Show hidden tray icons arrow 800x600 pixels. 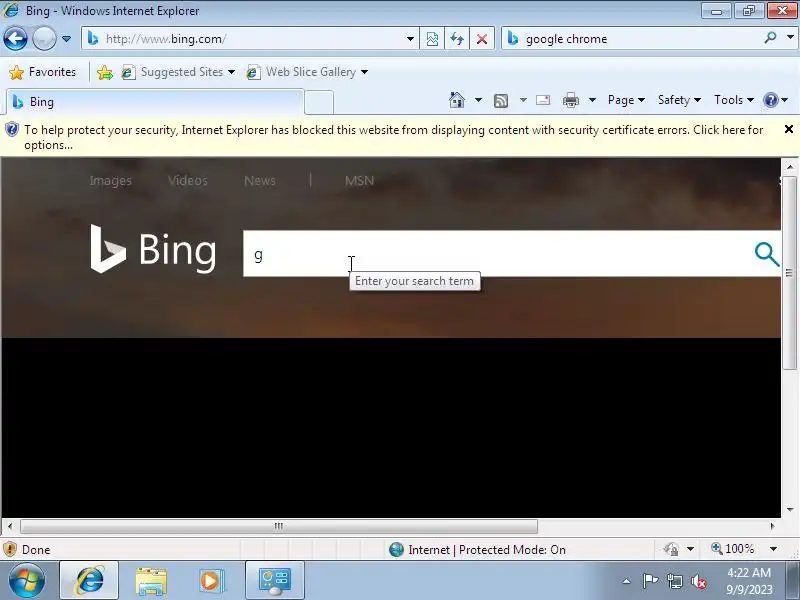click(627, 581)
